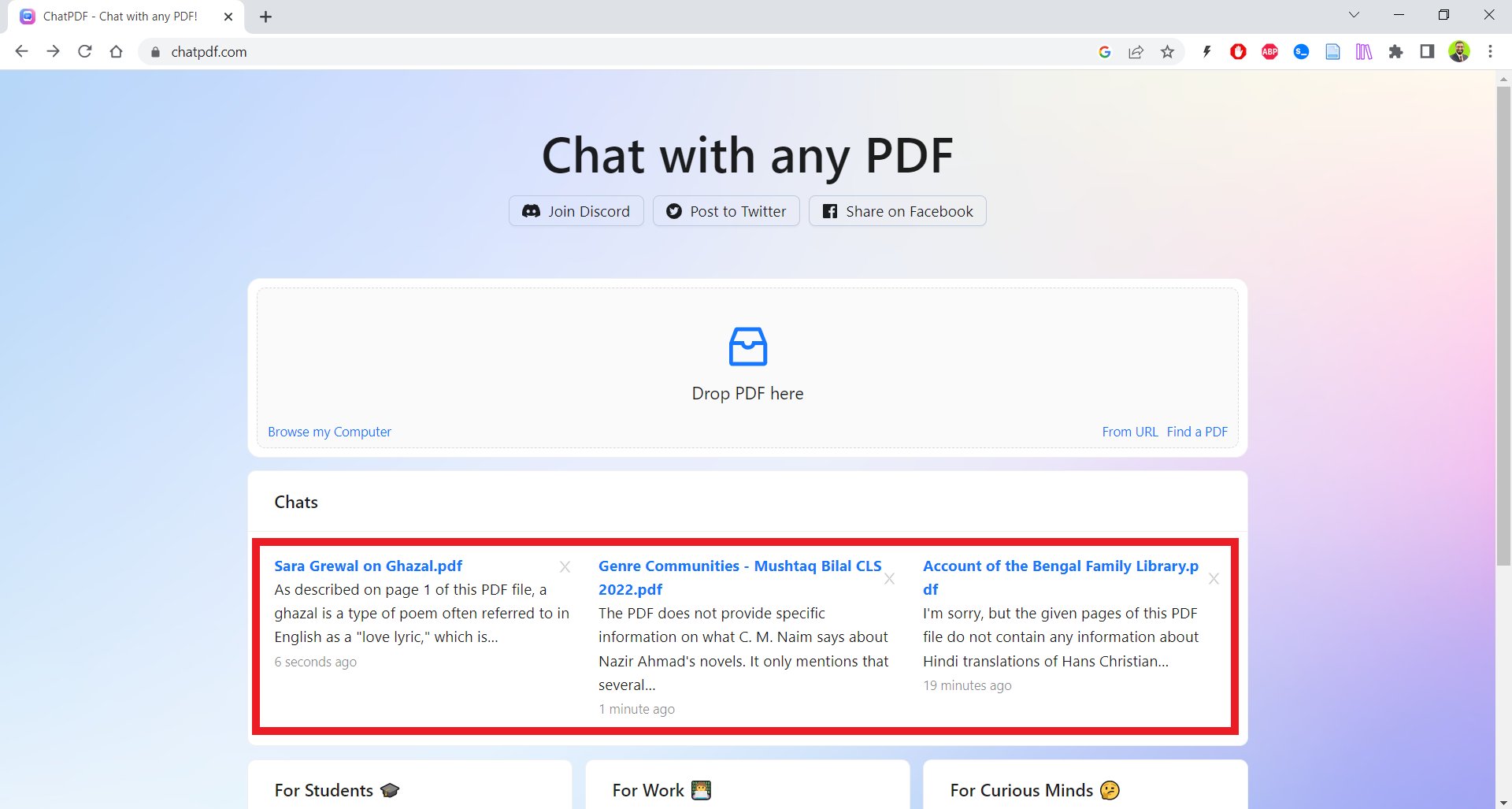
Task: Open the tab search chevron
Action: click(1354, 15)
